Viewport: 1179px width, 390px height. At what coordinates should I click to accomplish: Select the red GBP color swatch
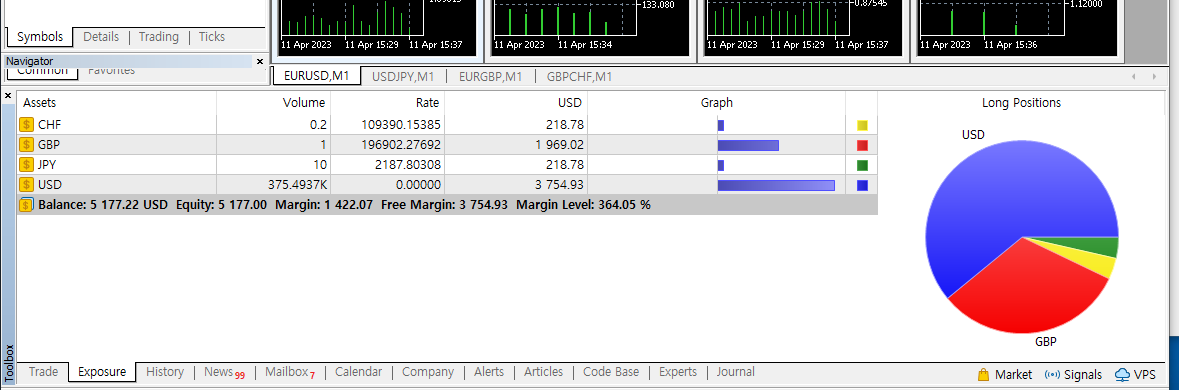click(x=862, y=145)
